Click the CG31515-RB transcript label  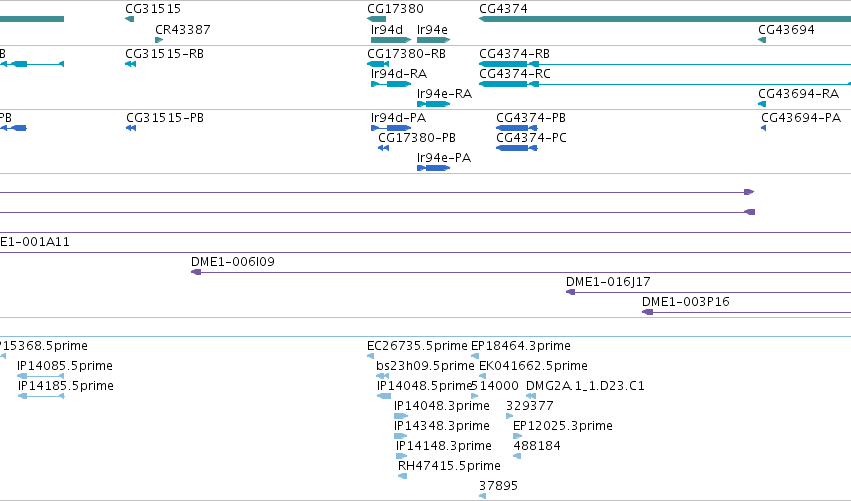[x=164, y=54]
